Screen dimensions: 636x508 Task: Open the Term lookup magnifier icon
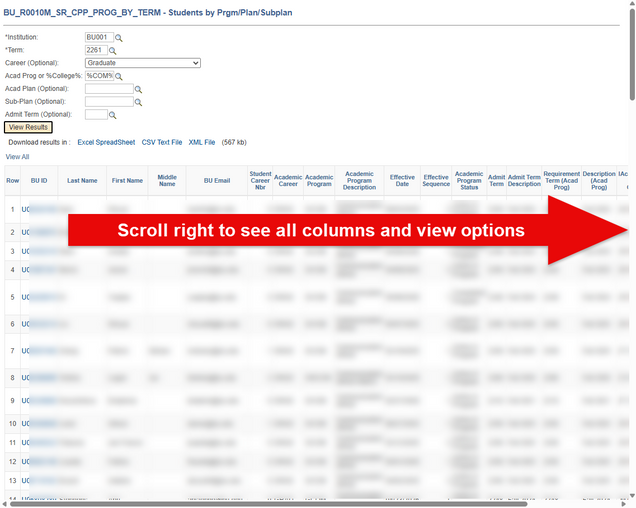coord(112,51)
